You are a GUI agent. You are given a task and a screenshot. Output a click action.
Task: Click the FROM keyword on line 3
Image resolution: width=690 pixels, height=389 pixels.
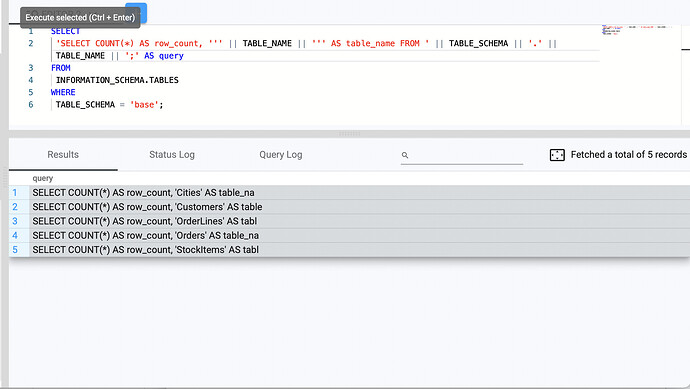pos(61,68)
